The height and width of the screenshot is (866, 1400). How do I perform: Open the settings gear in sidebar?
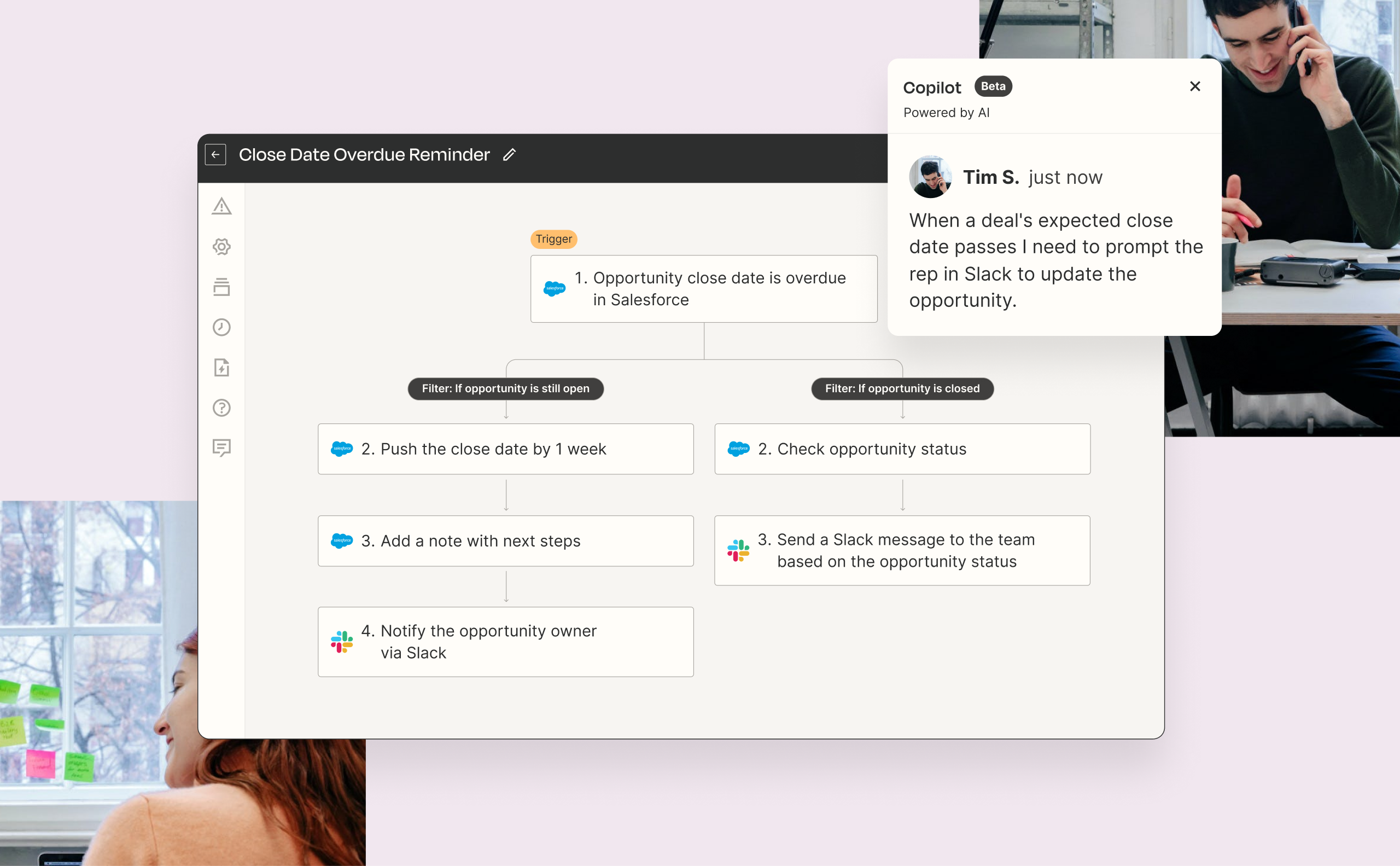(x=221, y=247)
